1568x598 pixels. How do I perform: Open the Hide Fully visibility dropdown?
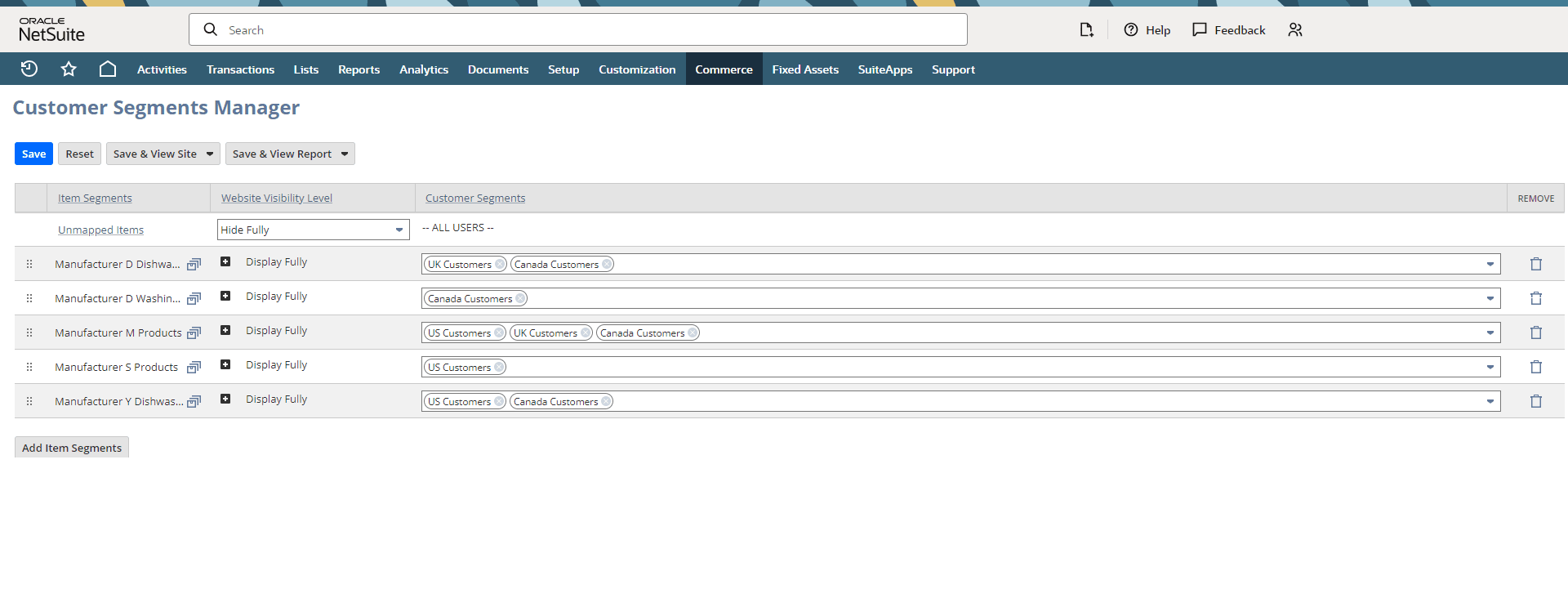pos(313,230)
